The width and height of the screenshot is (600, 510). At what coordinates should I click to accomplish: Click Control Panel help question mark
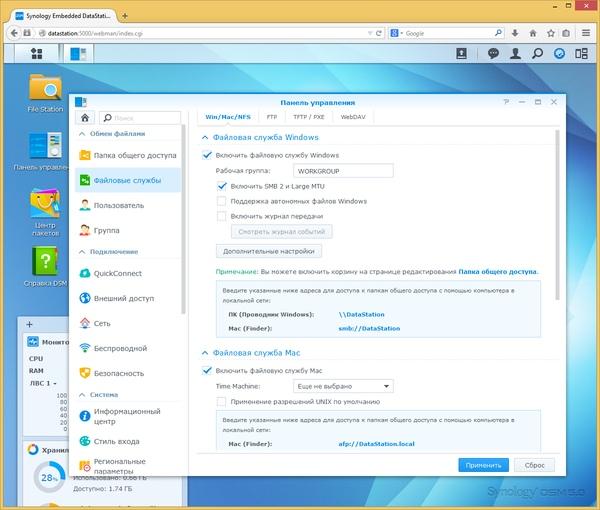point(506,102)
